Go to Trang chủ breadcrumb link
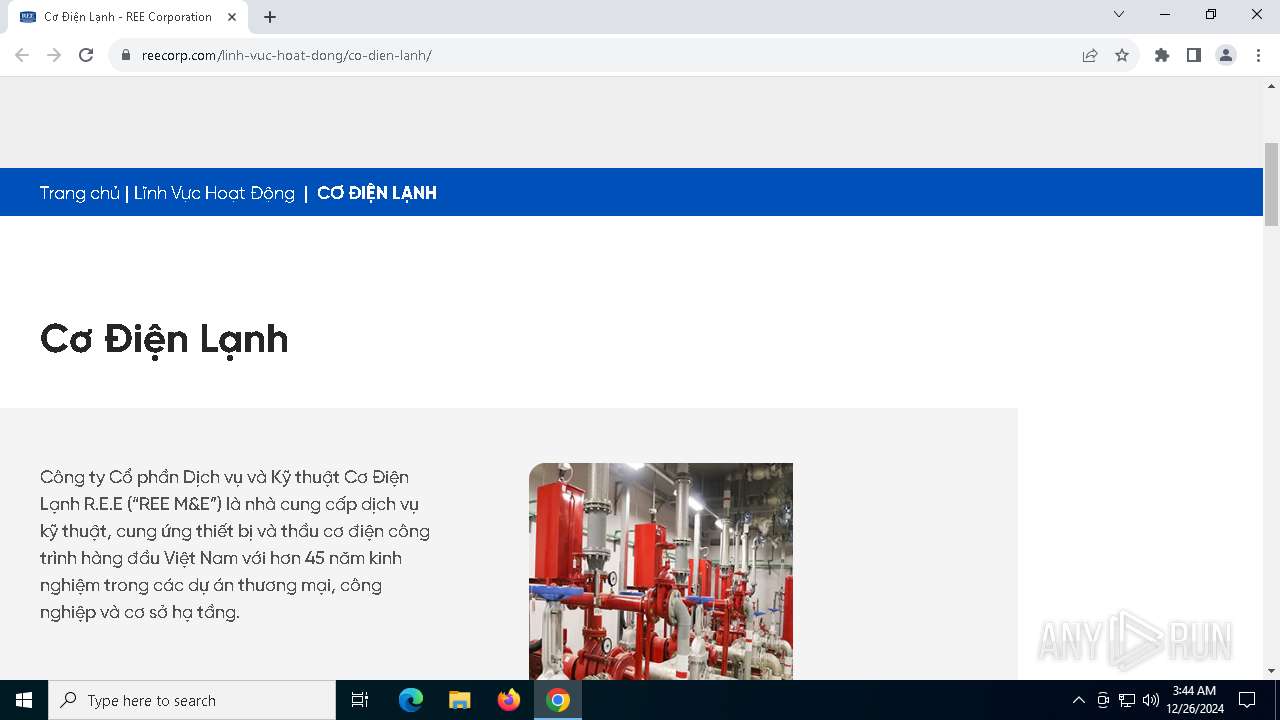This screenshot has width=1280, height=720. [80, 193]
